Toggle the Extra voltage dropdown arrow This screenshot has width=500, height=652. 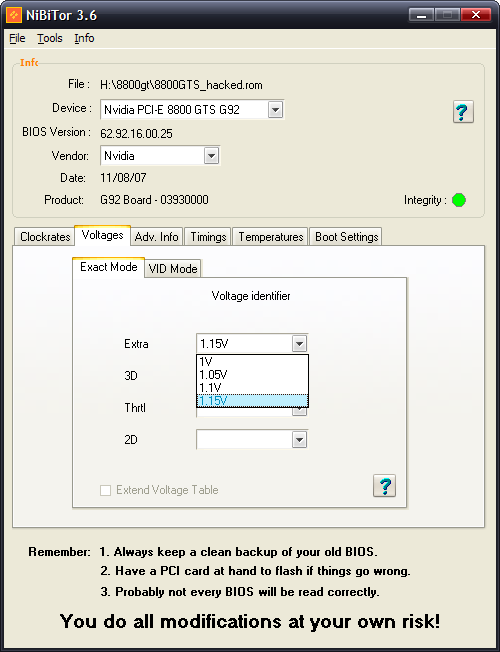299,344
